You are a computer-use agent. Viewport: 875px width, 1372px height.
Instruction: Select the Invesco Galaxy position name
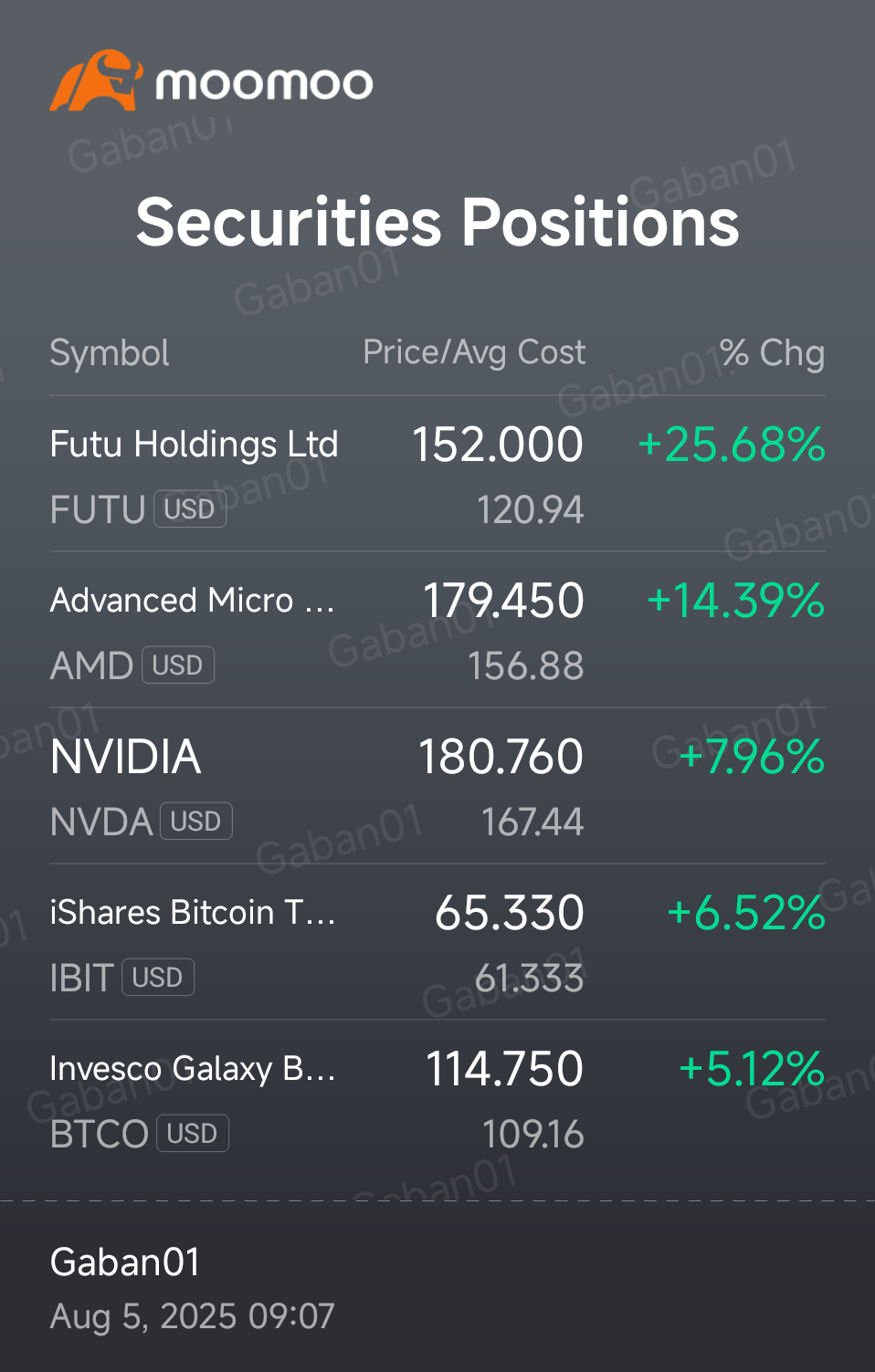point(193,1069)
